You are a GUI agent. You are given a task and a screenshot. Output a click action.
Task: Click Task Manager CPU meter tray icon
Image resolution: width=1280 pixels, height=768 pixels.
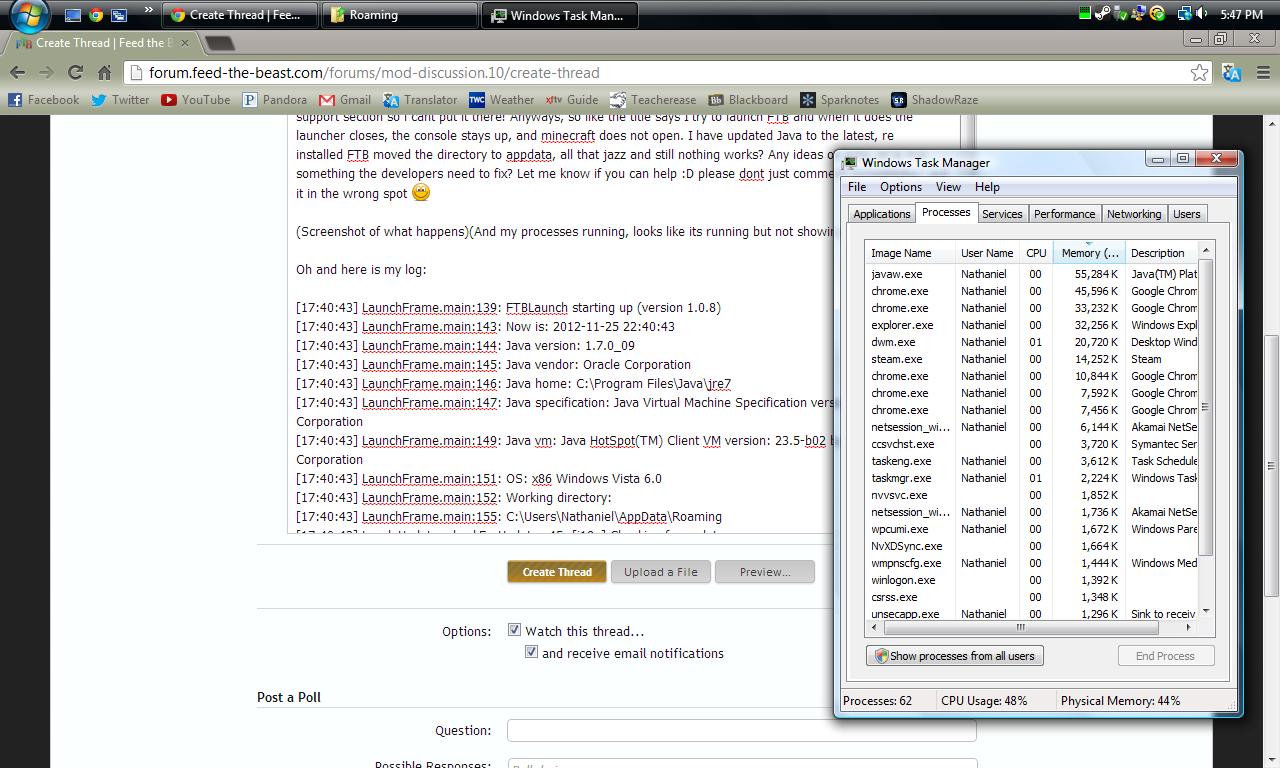[x=1084, y=14]
